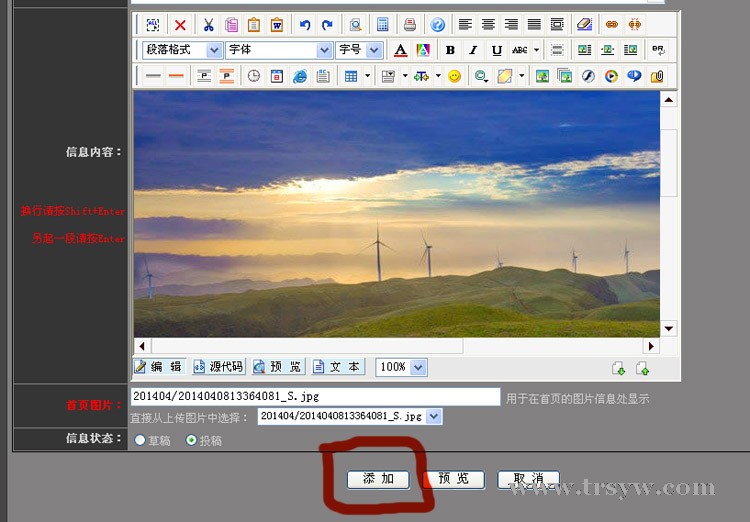The height and width of the screenshot is (522, 750).
Task: Select the 投稿 radio button
Action: pyautogui.click(x=191, y=440)
